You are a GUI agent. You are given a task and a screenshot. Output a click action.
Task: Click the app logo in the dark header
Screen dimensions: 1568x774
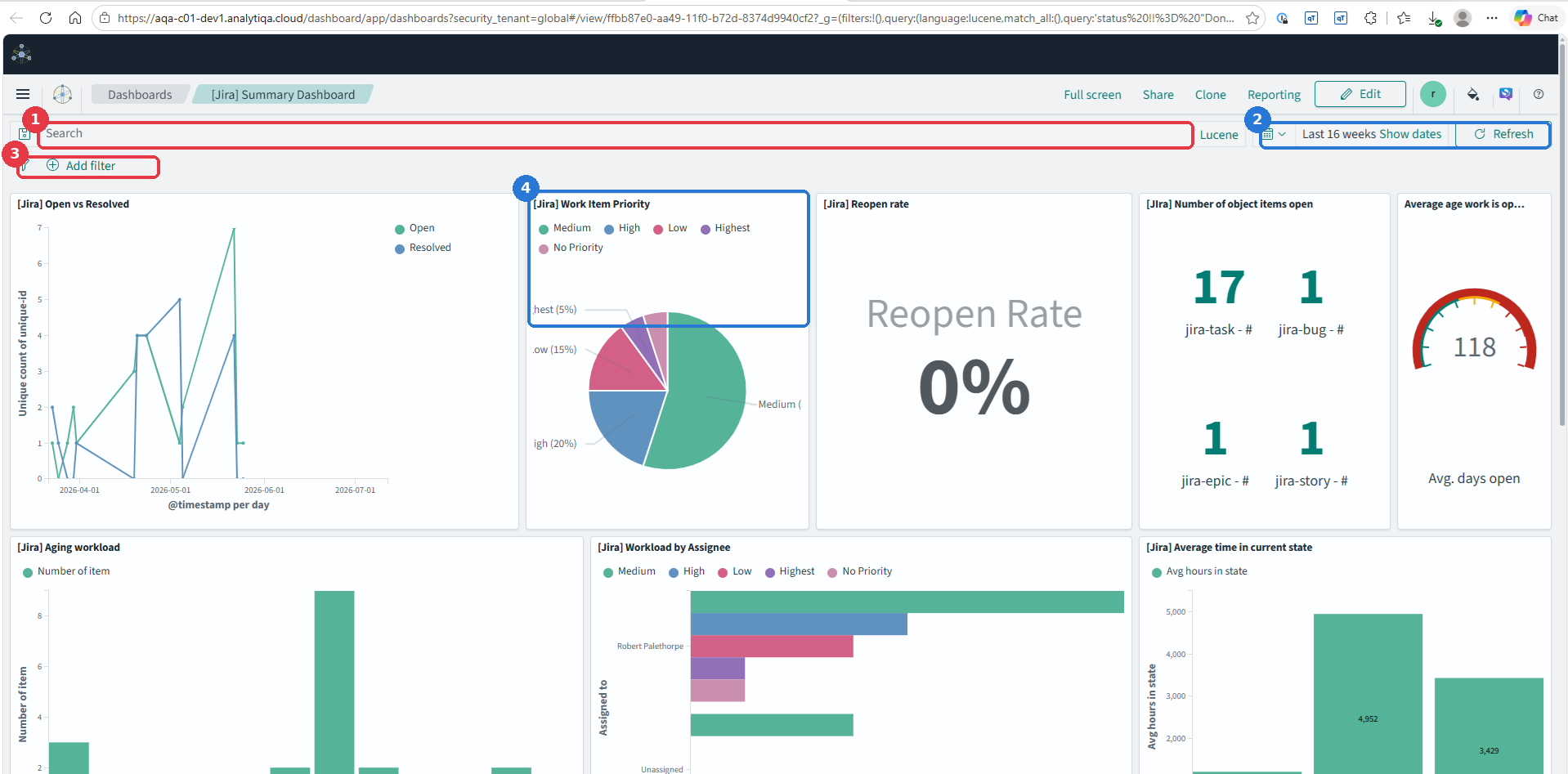(x=22, y=54)
